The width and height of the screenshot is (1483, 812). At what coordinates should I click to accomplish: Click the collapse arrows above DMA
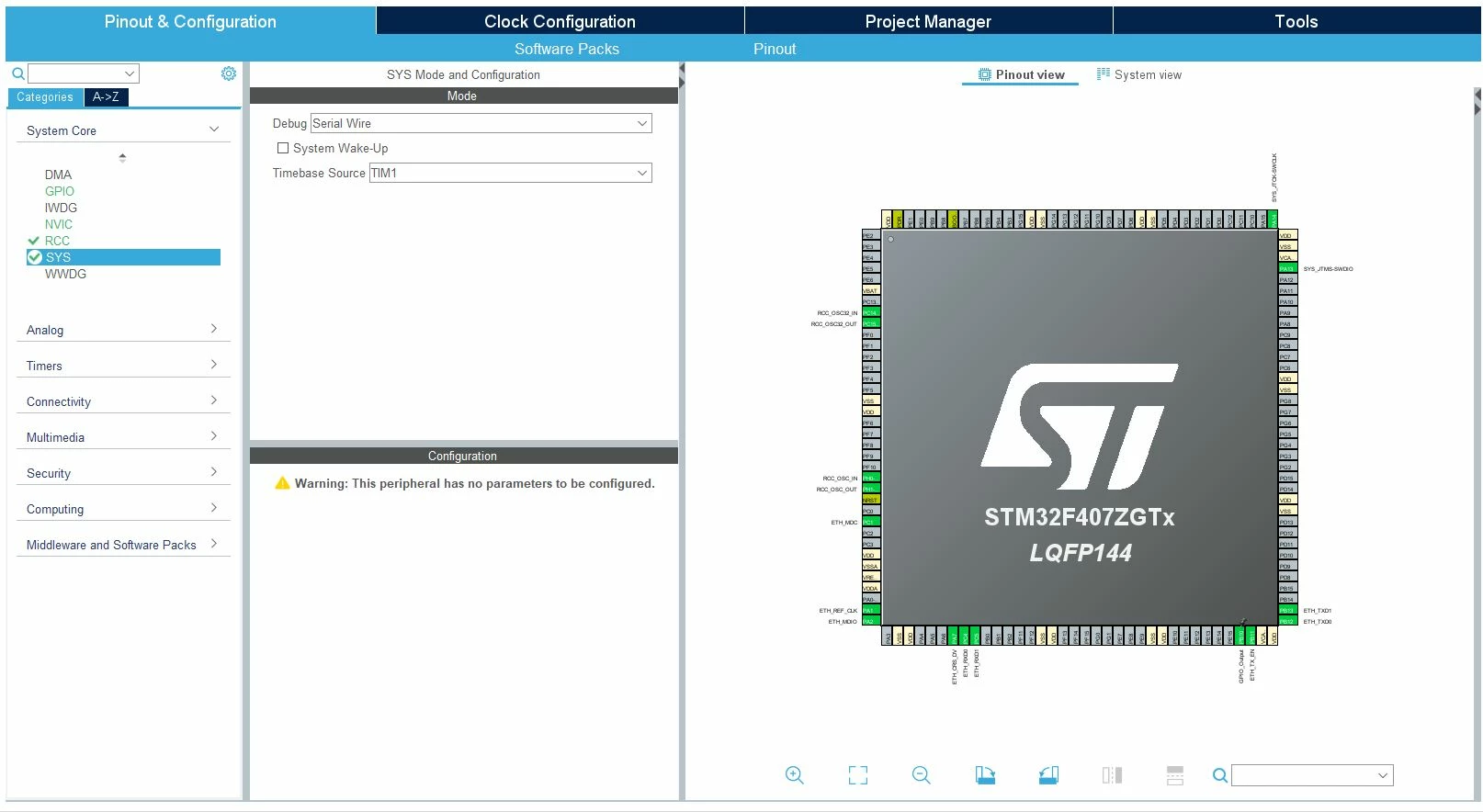(122, 157)
